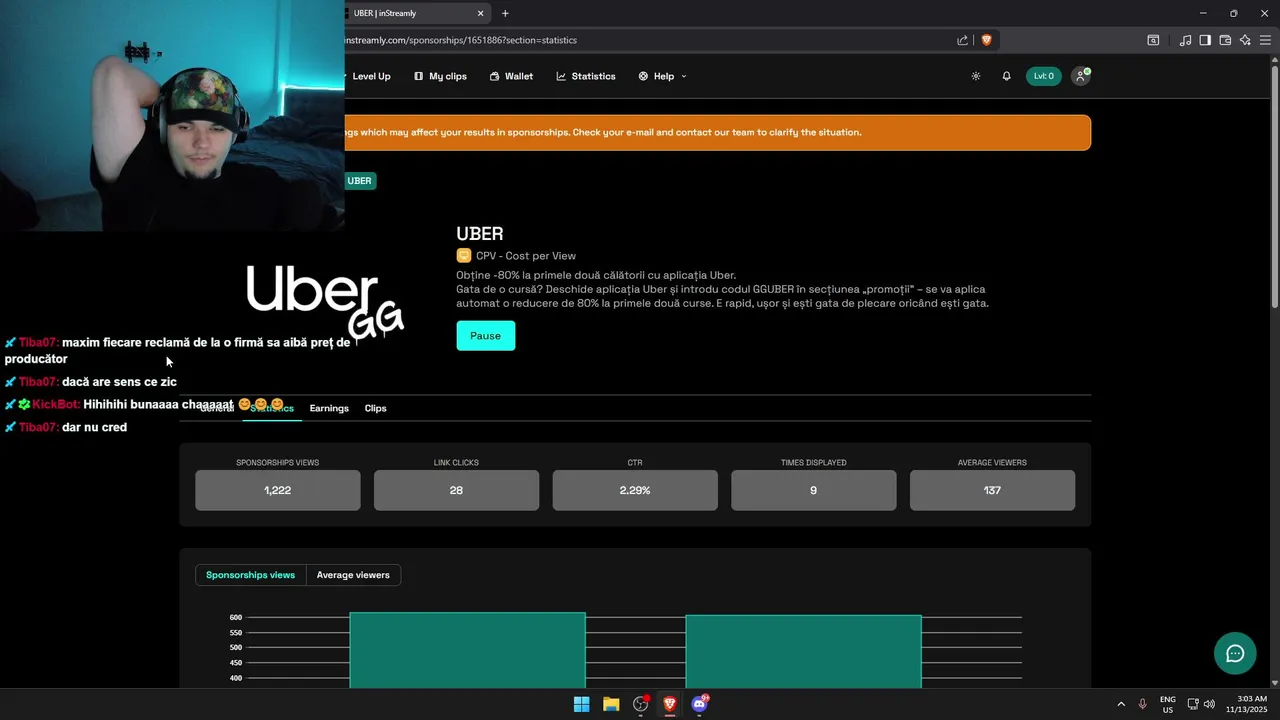Click the UBER campaign title heading

click(x=480, y=234)
